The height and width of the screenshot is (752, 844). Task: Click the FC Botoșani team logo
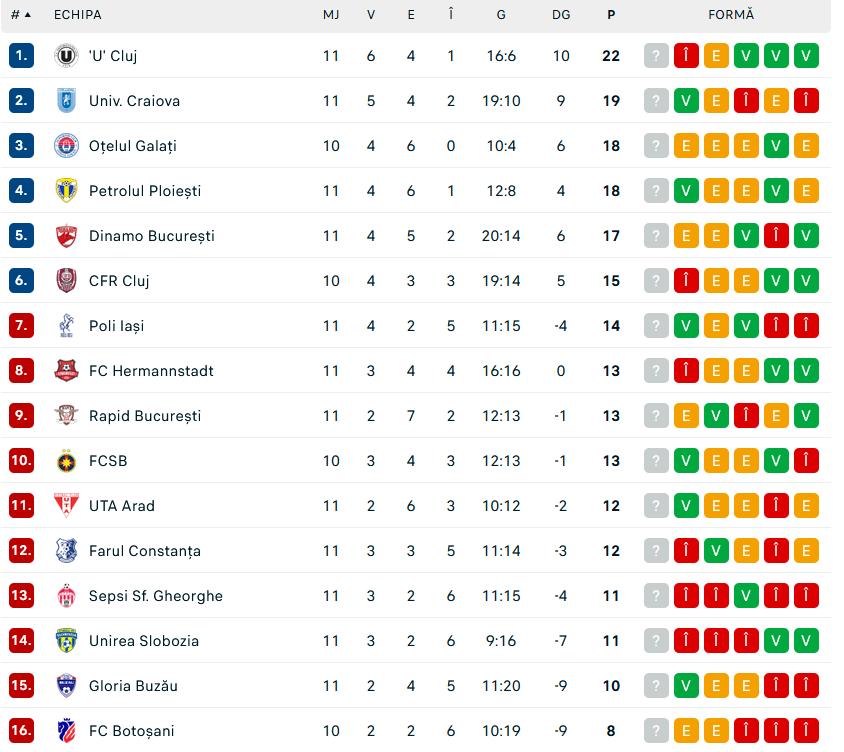(66, 731)
